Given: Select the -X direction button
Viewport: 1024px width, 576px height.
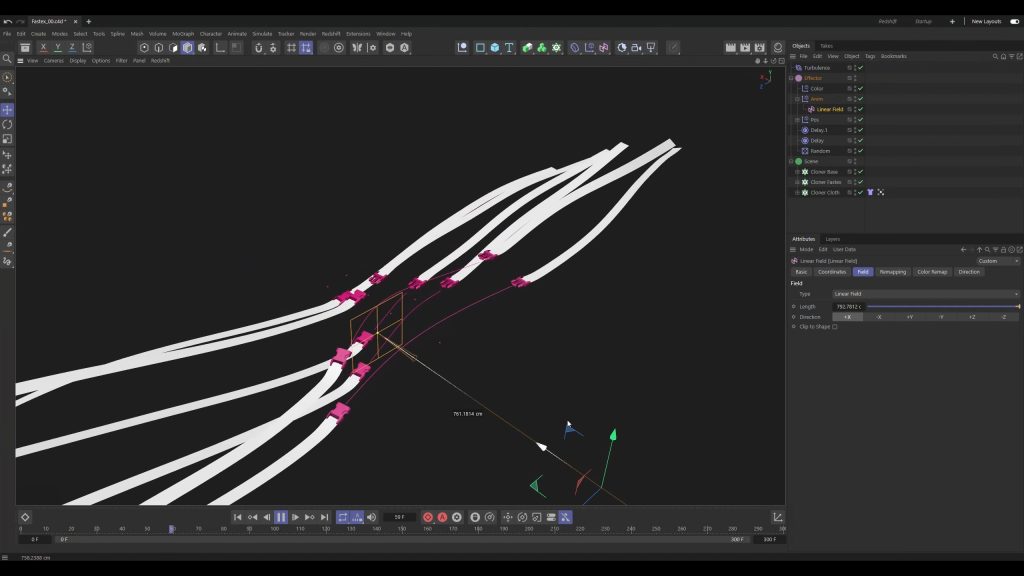Looking at the screenshot, I should point(878,317).
